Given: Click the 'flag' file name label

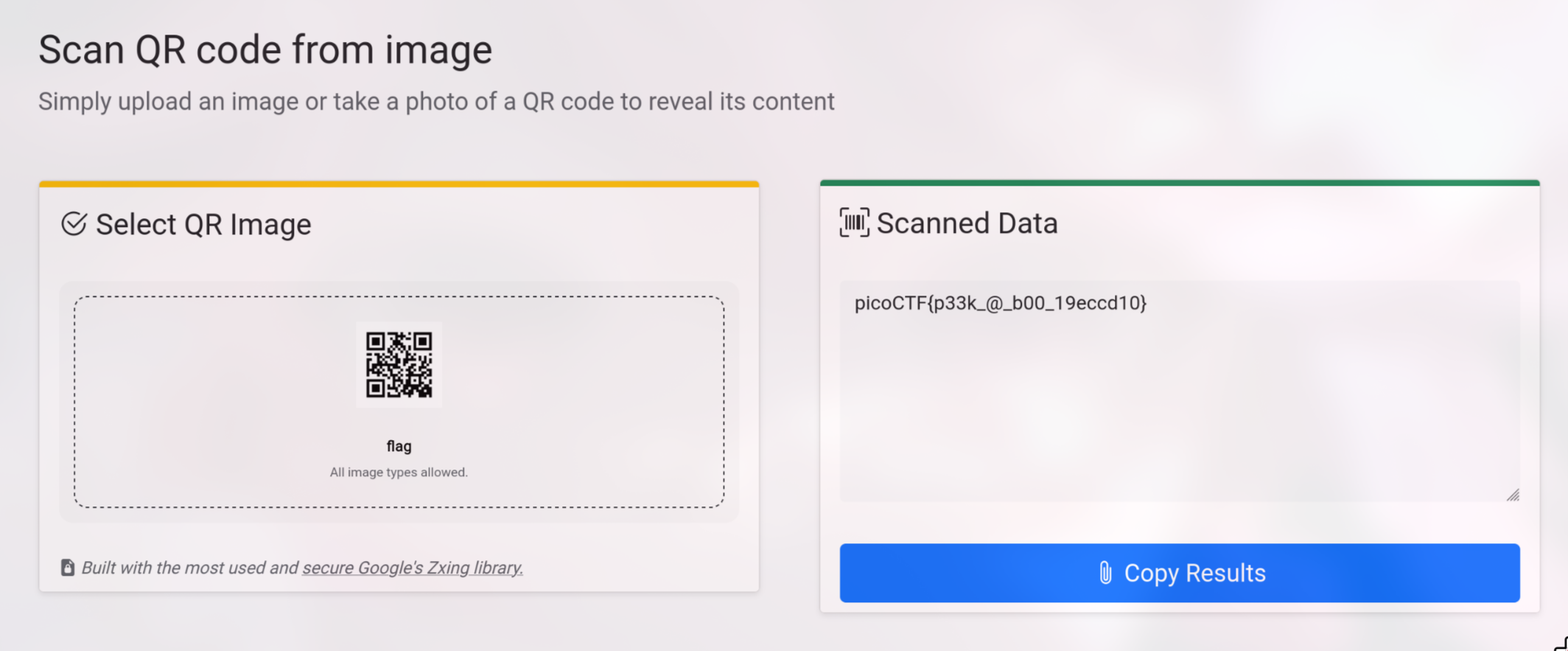Looking at the screenshot, I should tap(399, 446).
